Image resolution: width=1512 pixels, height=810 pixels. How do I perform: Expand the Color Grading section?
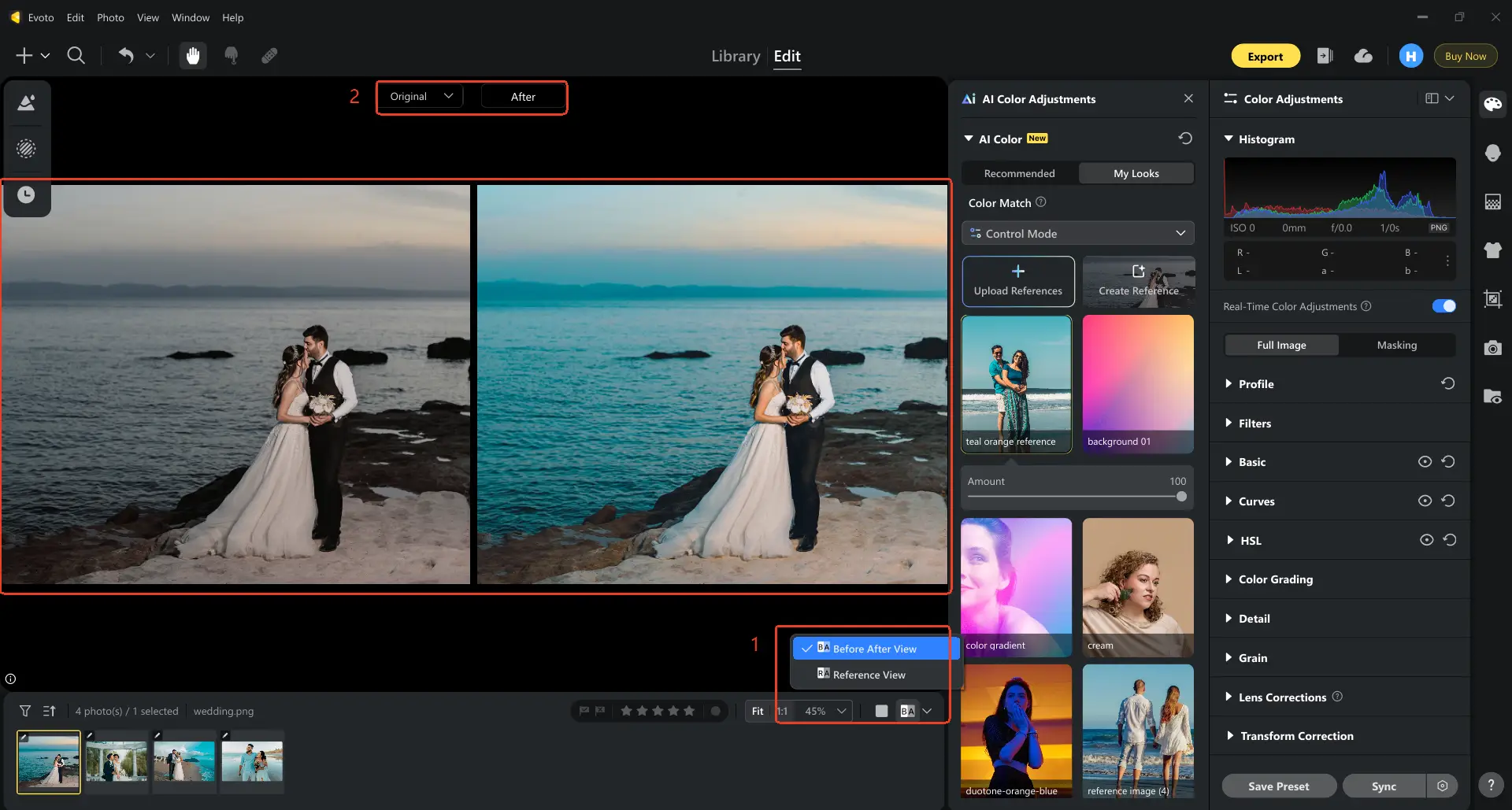[x=1275, y=579]
